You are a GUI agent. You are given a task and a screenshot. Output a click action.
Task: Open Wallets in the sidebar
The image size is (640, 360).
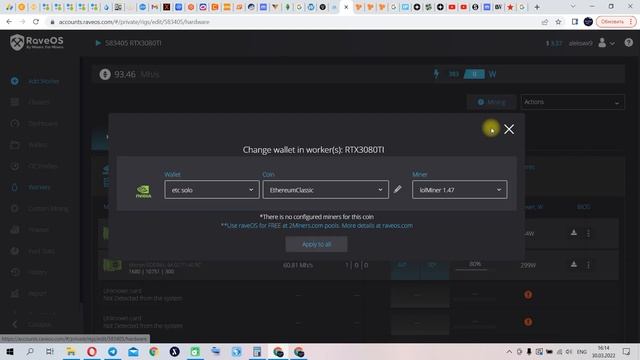(x=29, y=144)
